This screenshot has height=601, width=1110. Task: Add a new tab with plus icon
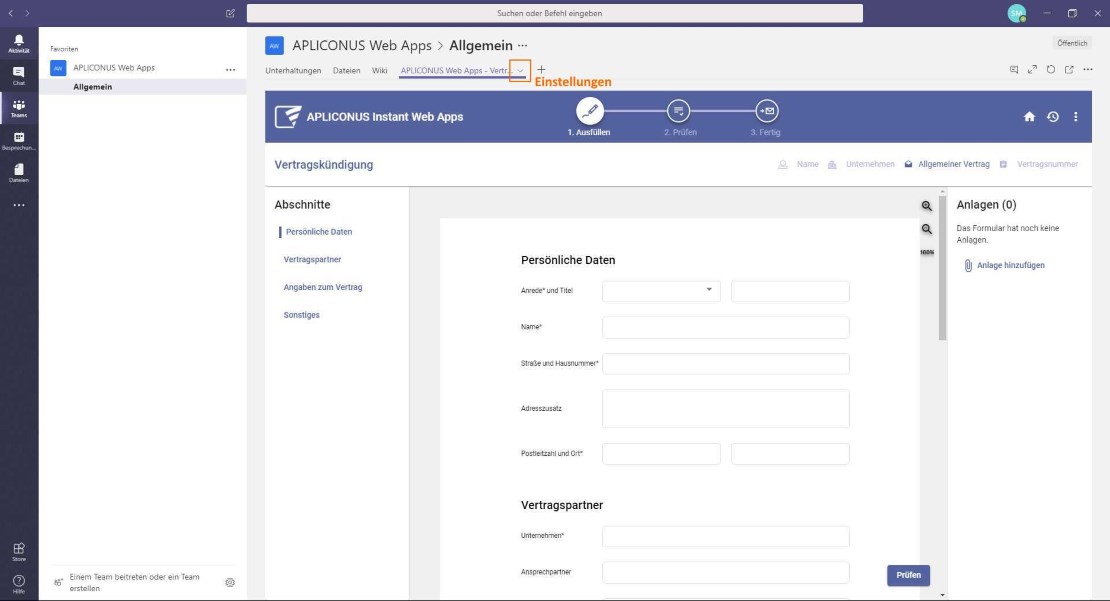(541, 69)
